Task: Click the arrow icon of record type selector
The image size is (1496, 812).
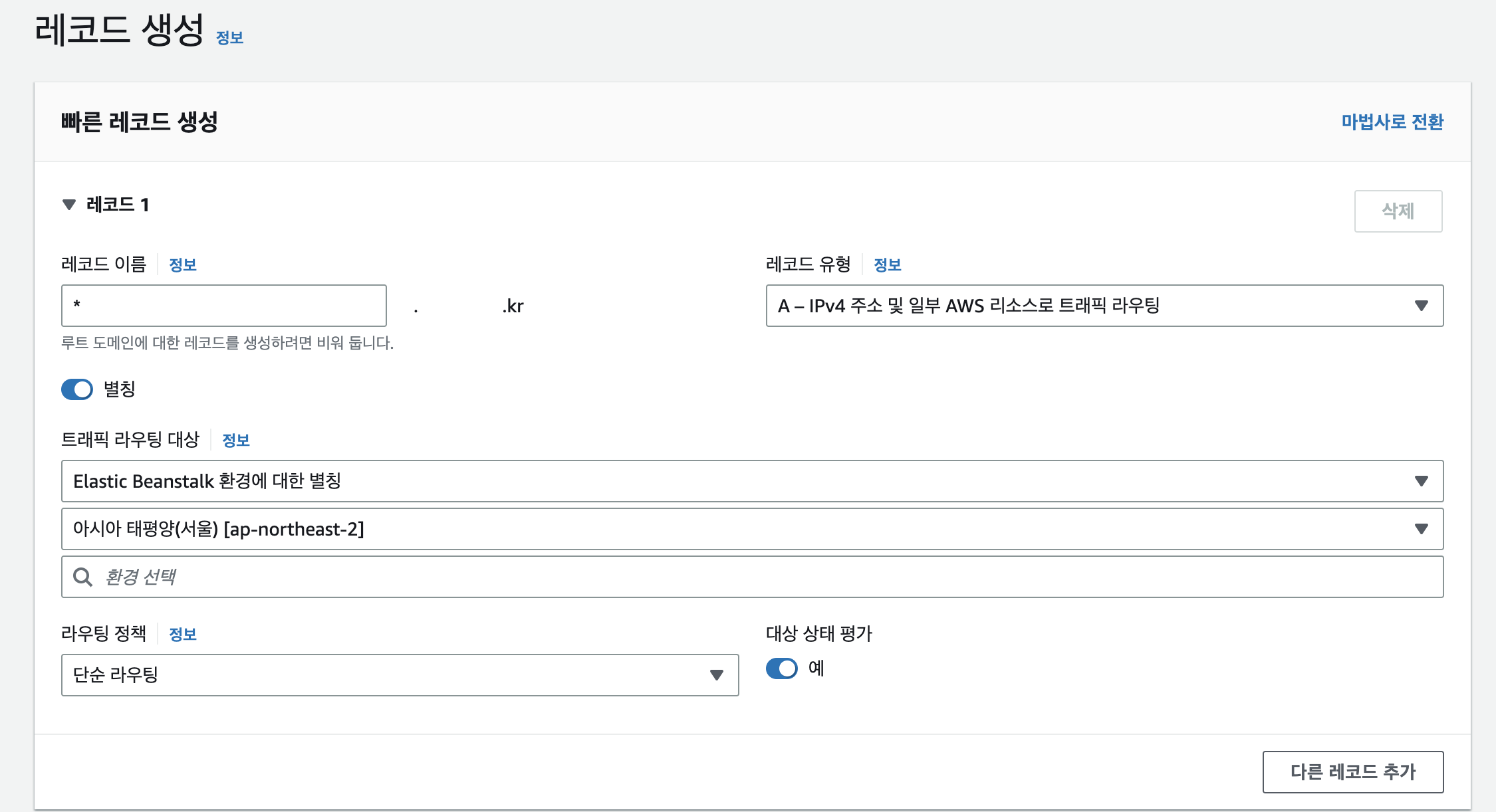Action: tap(1421, 306)
